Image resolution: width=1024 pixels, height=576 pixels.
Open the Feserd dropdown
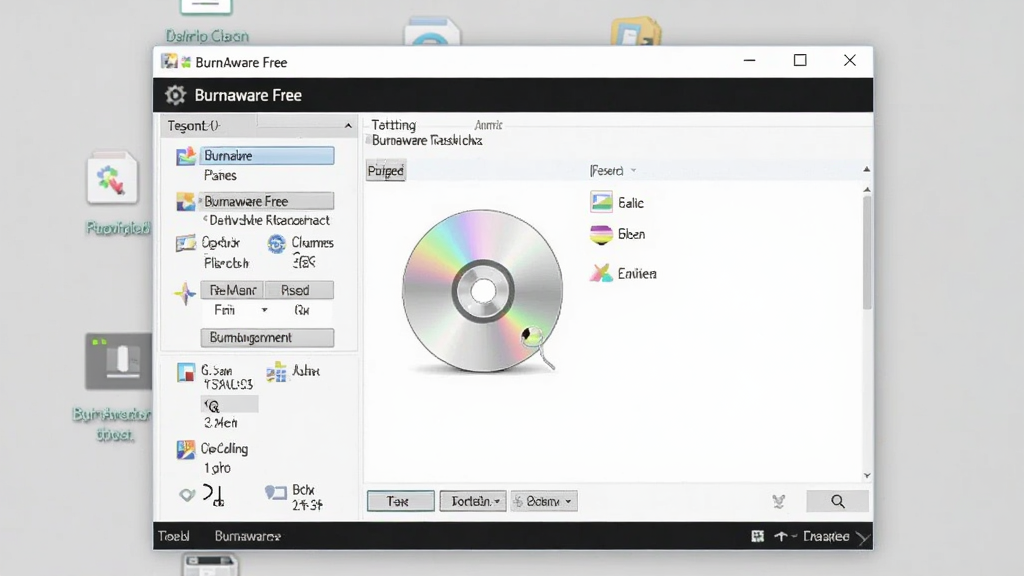613,171
